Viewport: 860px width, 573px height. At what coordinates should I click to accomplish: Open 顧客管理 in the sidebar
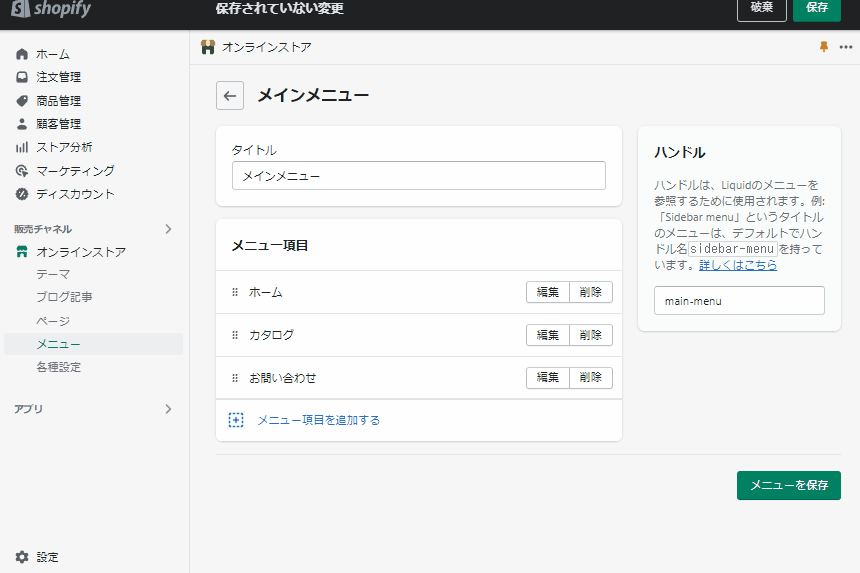tap(59, 124)
